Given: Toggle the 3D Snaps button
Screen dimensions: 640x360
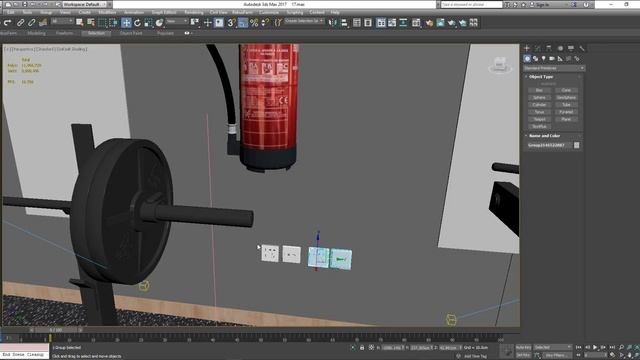Looking at the screenshot, I should (x=231, y=22).
